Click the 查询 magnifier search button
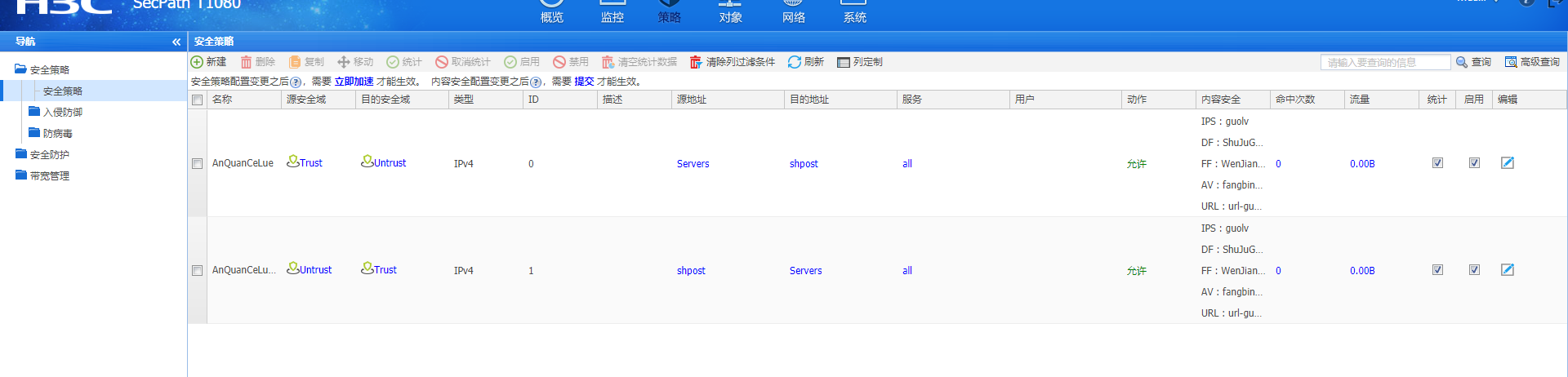Viewport: 1568px width, 377px height. [1473, 62]
